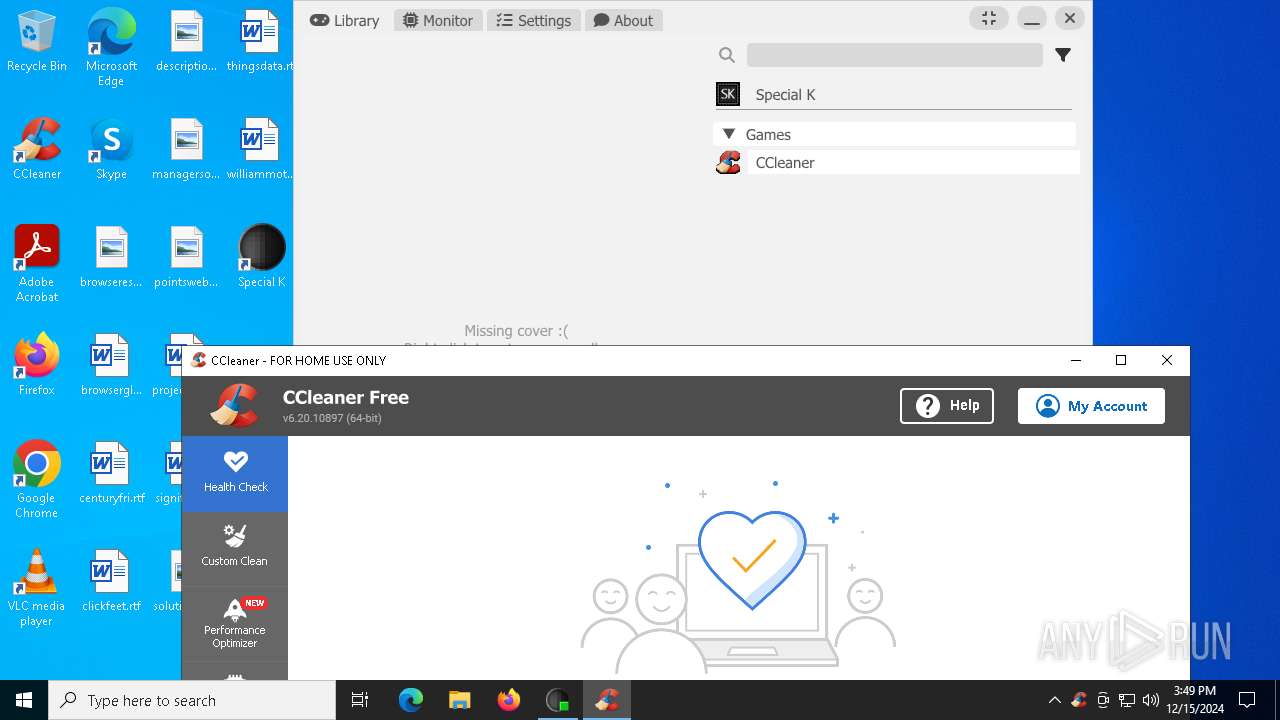The height and width of the screenshot is (720, 1280).
Task: Open the volume control in system tray
Action: [x=1151, y=700]
